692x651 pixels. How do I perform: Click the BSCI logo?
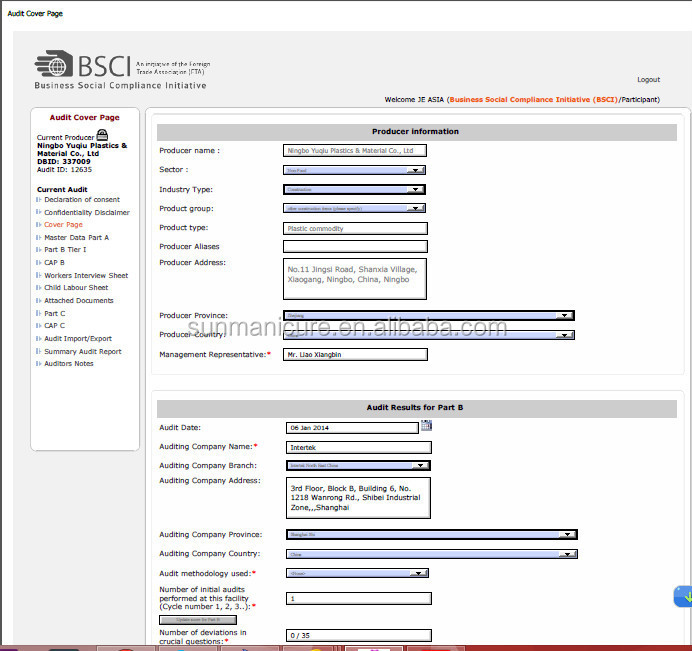coord(122,70)
